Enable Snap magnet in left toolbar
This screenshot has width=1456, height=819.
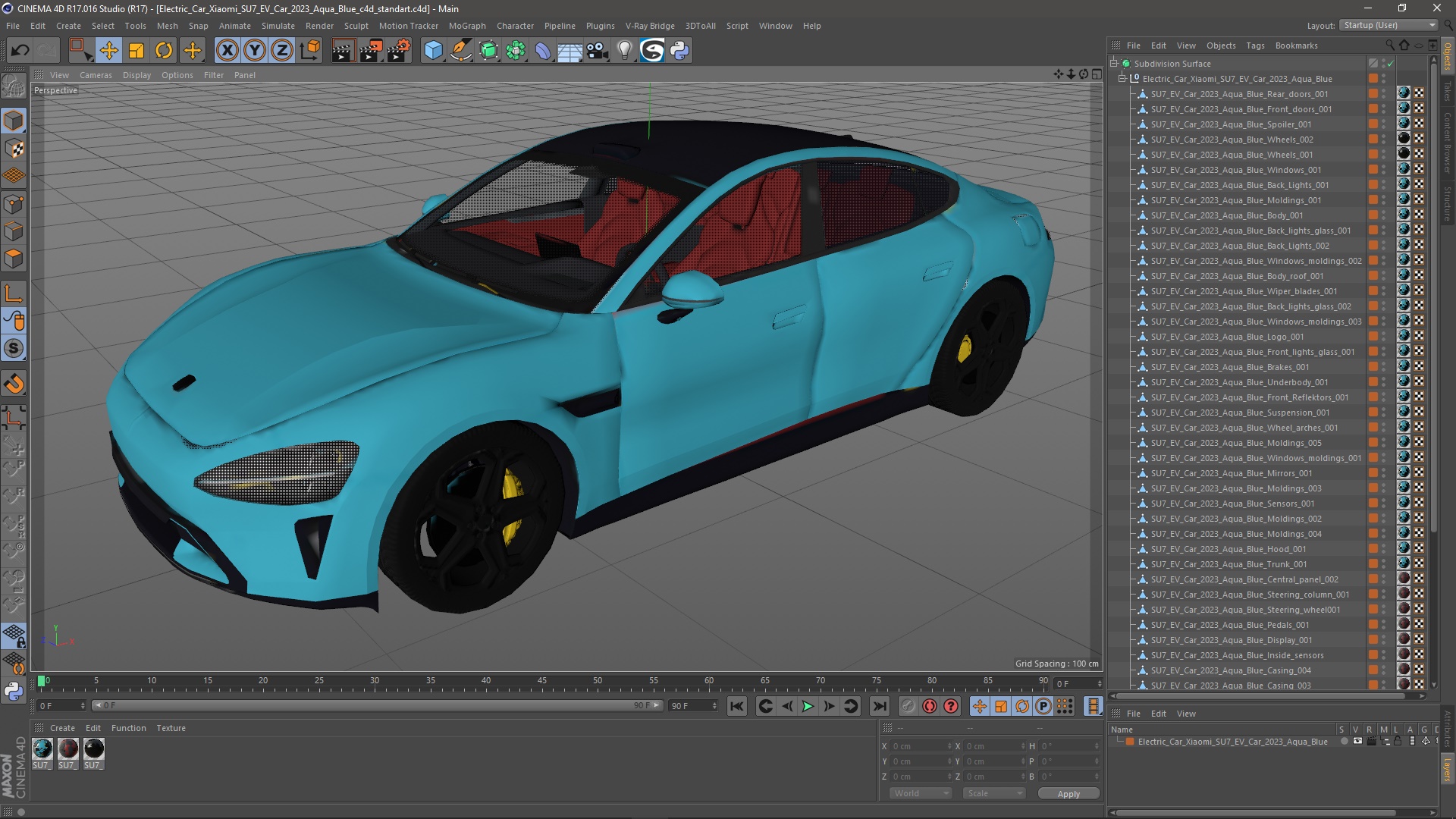coord(14,384)
